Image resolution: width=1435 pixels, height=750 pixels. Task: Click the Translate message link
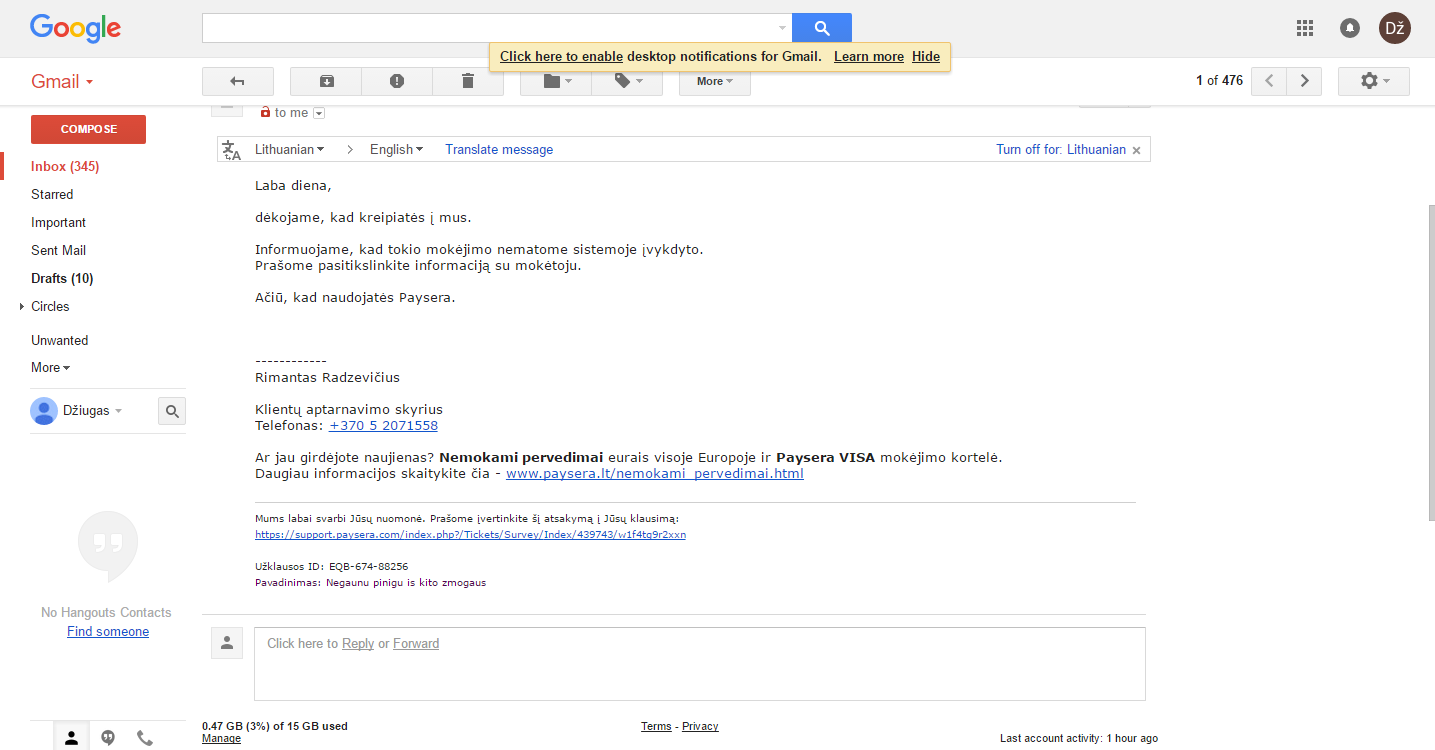[499, 150]
